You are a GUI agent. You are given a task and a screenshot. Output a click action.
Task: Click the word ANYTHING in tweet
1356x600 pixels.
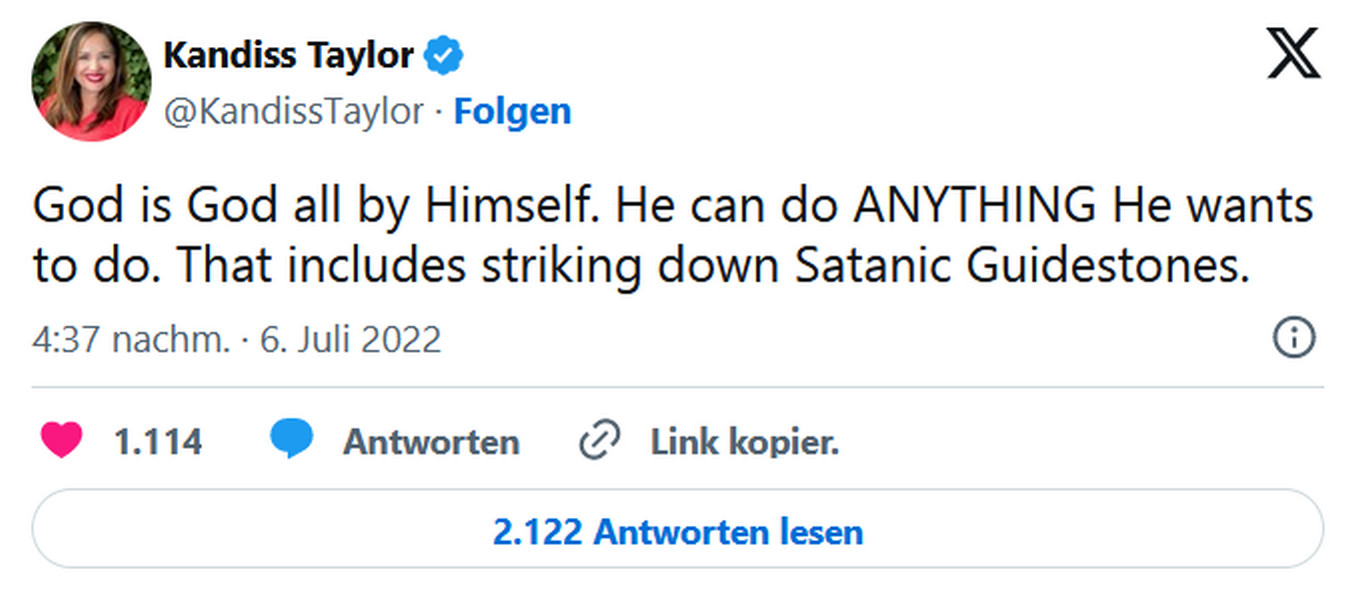click(x=976, y=207)
